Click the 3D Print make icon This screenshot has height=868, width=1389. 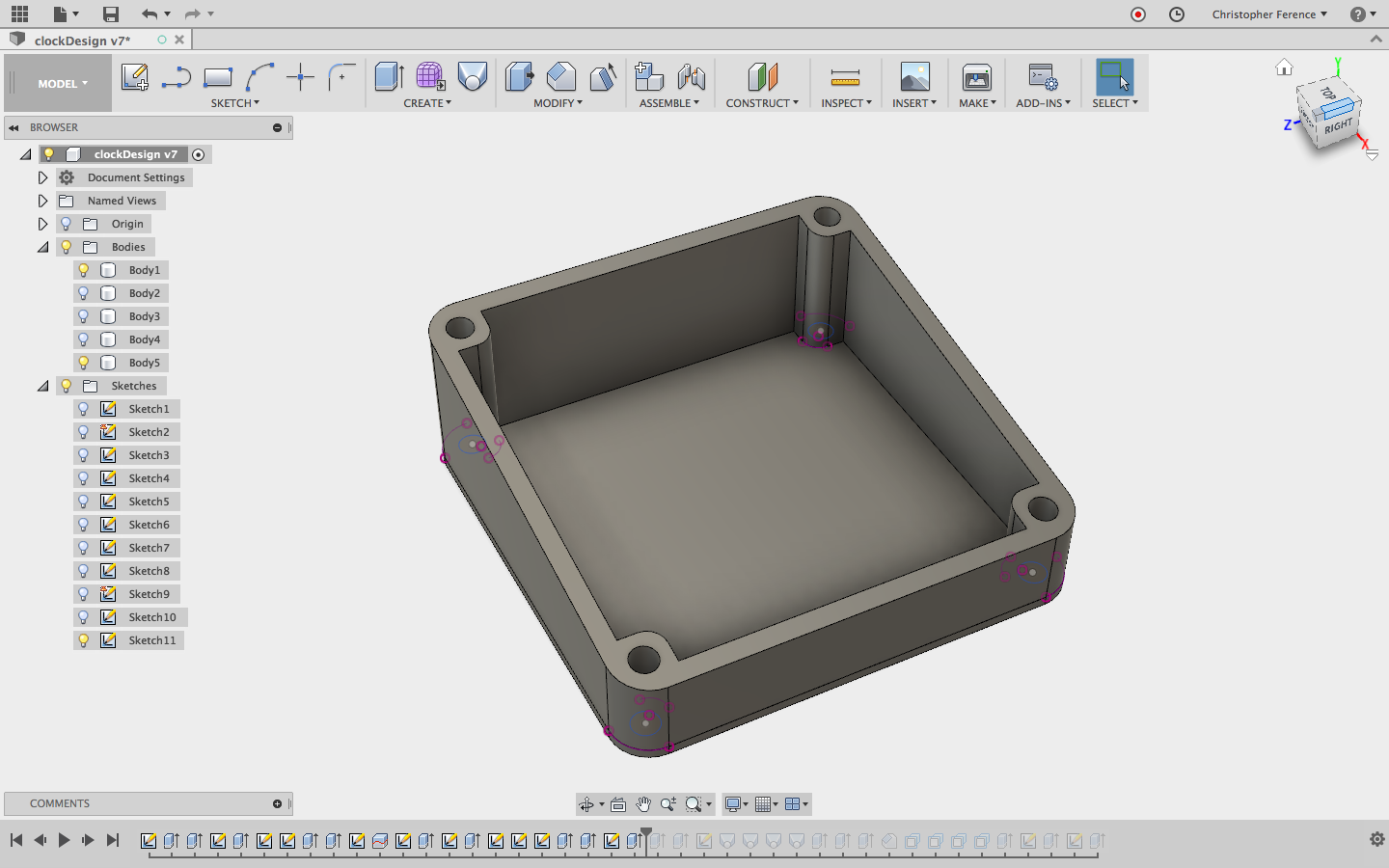click(977, 77)
